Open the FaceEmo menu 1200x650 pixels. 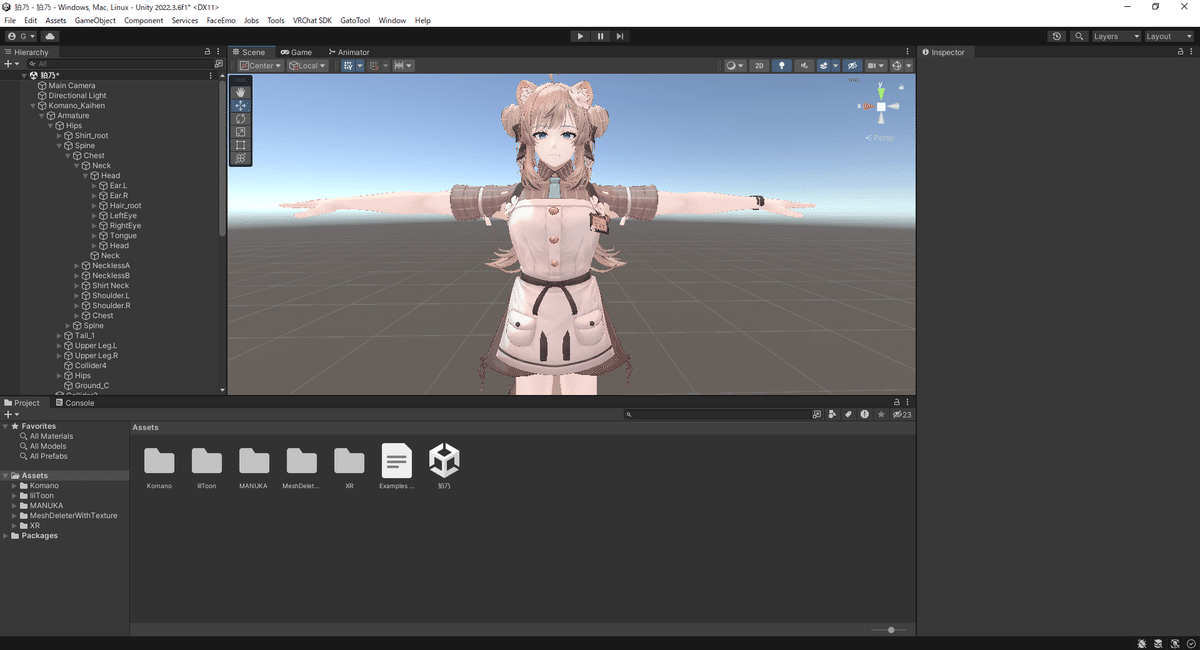tap(221, 20)
